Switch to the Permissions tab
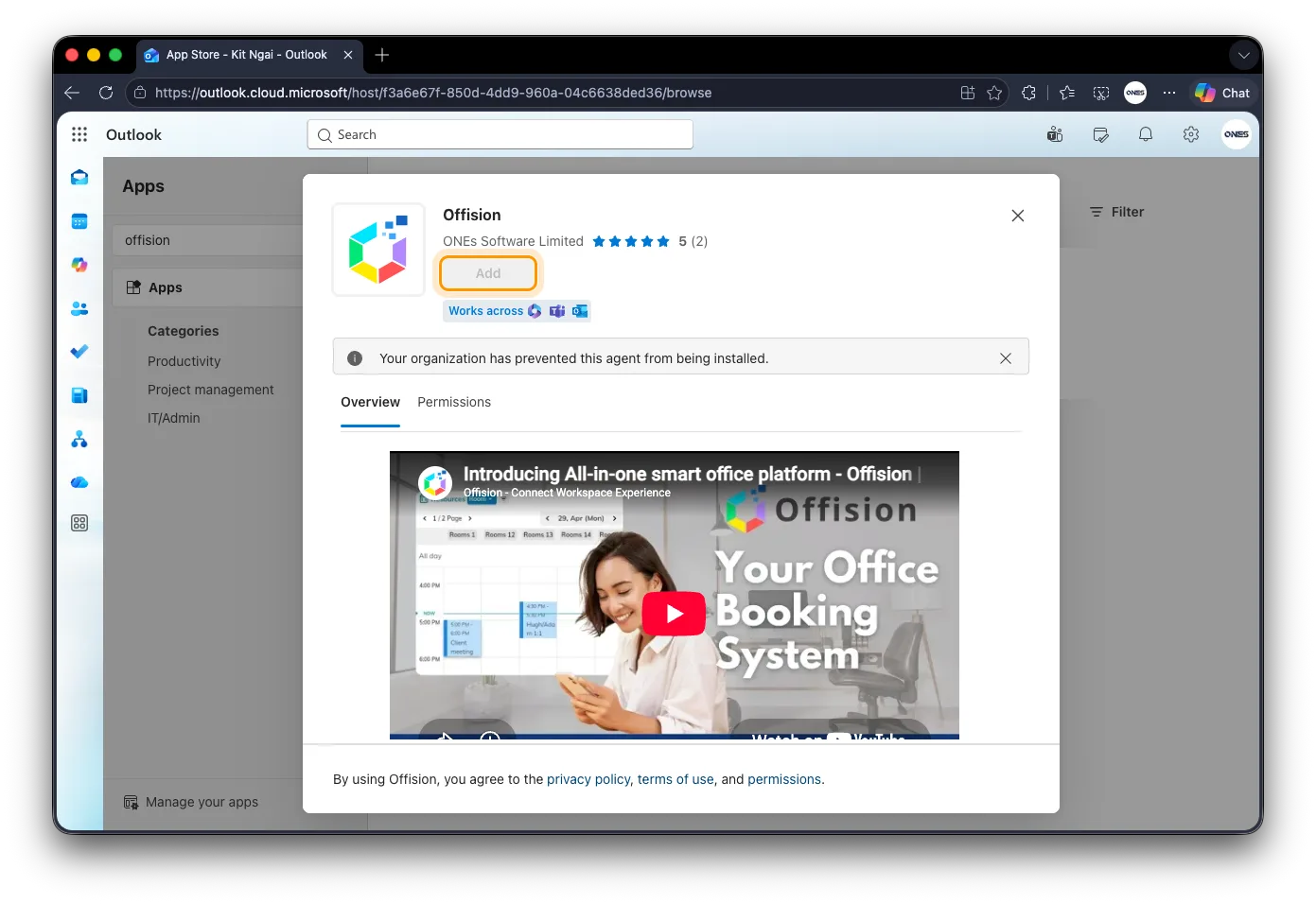This screenshot has width=1316, height=904. coord(454,402)
